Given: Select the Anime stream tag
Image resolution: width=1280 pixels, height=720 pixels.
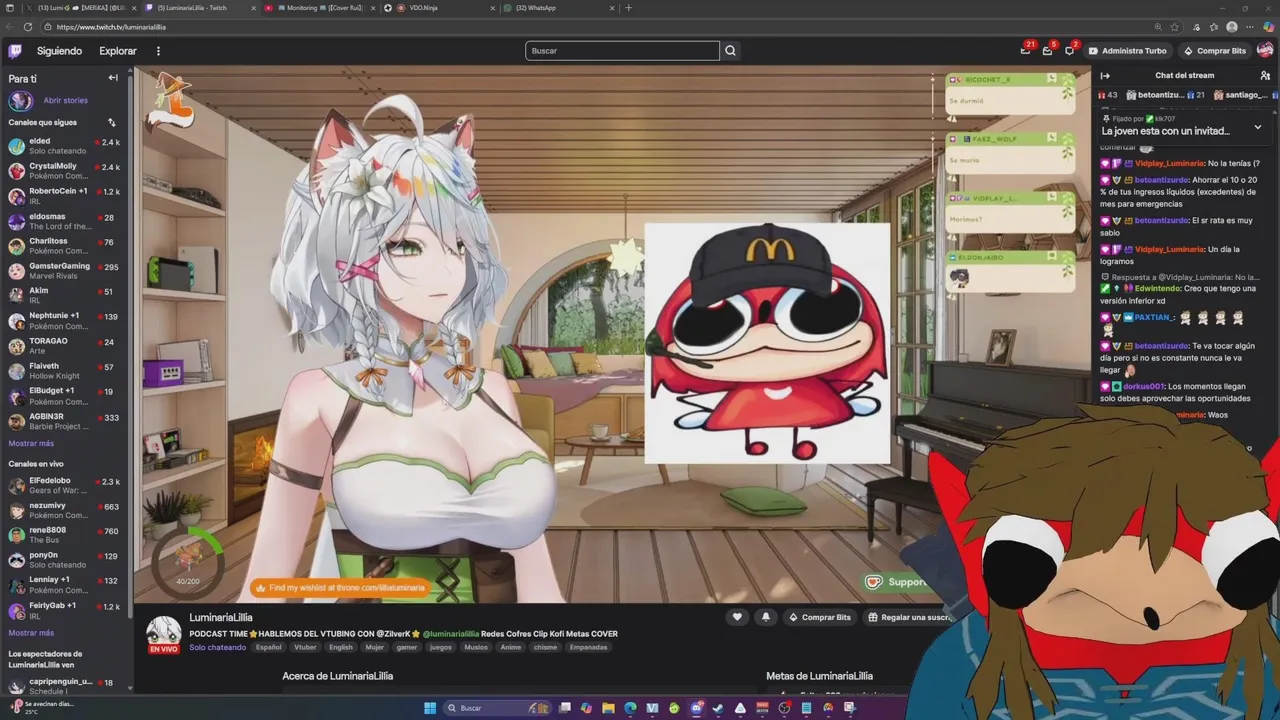Looking at the screenshot, I should pos(510,647).
